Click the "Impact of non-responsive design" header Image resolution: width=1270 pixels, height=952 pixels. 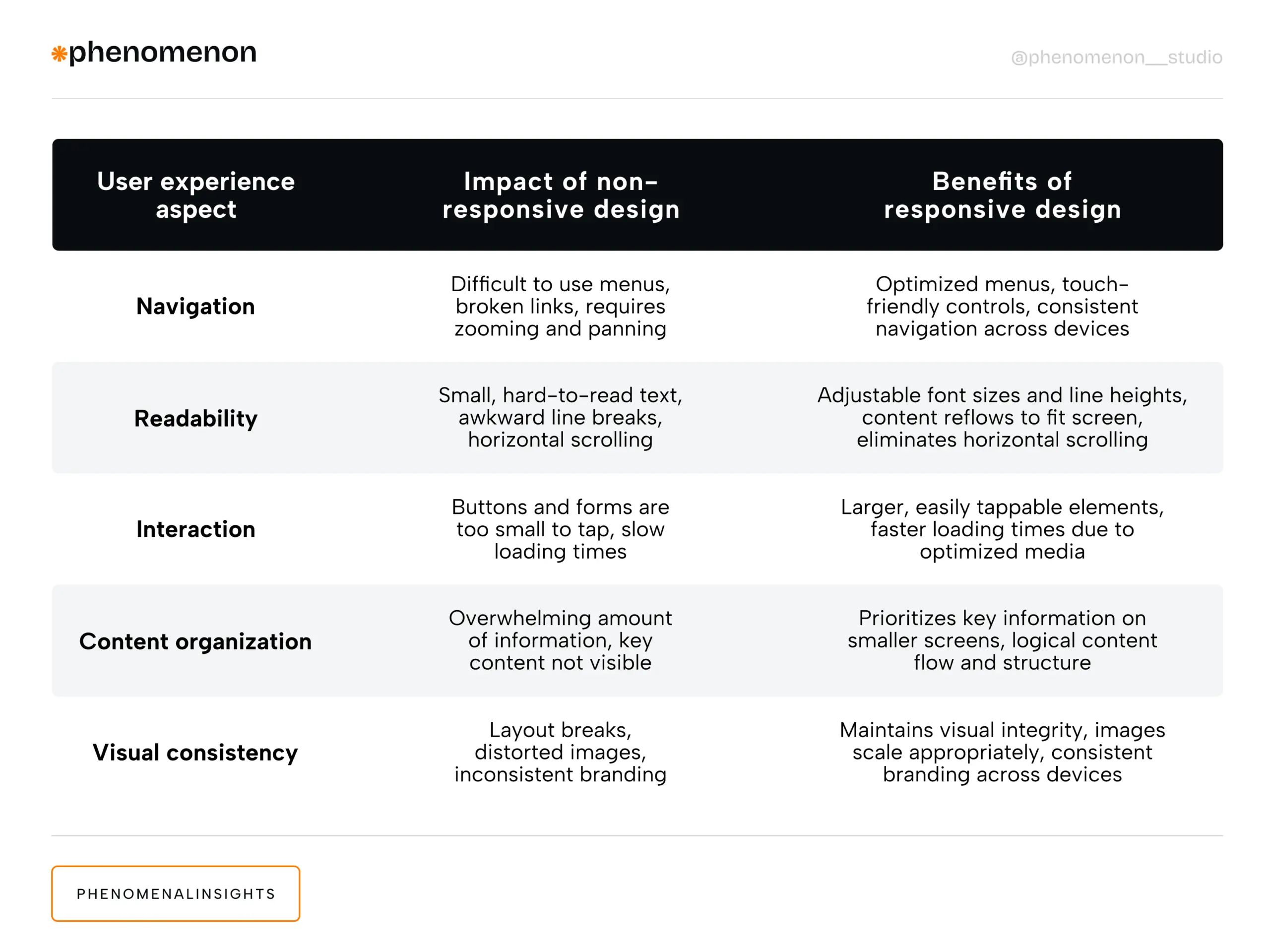click(561, 195)
